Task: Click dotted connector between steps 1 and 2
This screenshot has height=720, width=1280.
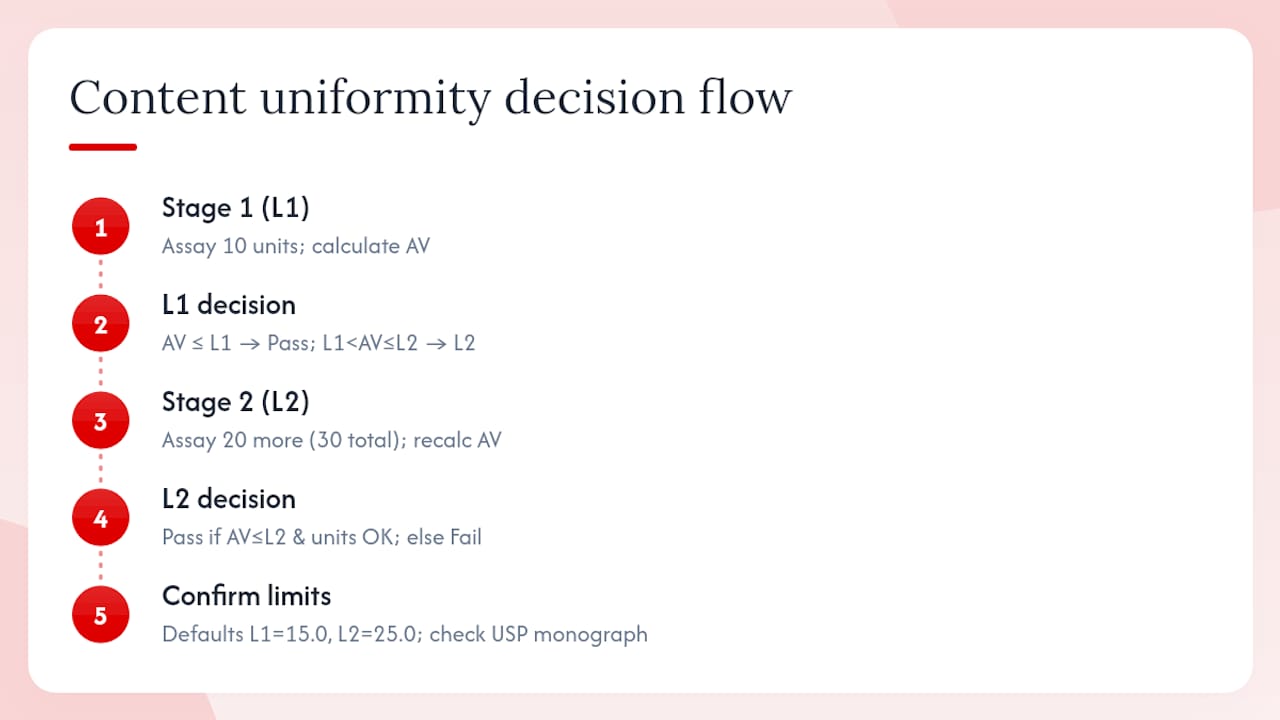Action: [x=100, y=276]
